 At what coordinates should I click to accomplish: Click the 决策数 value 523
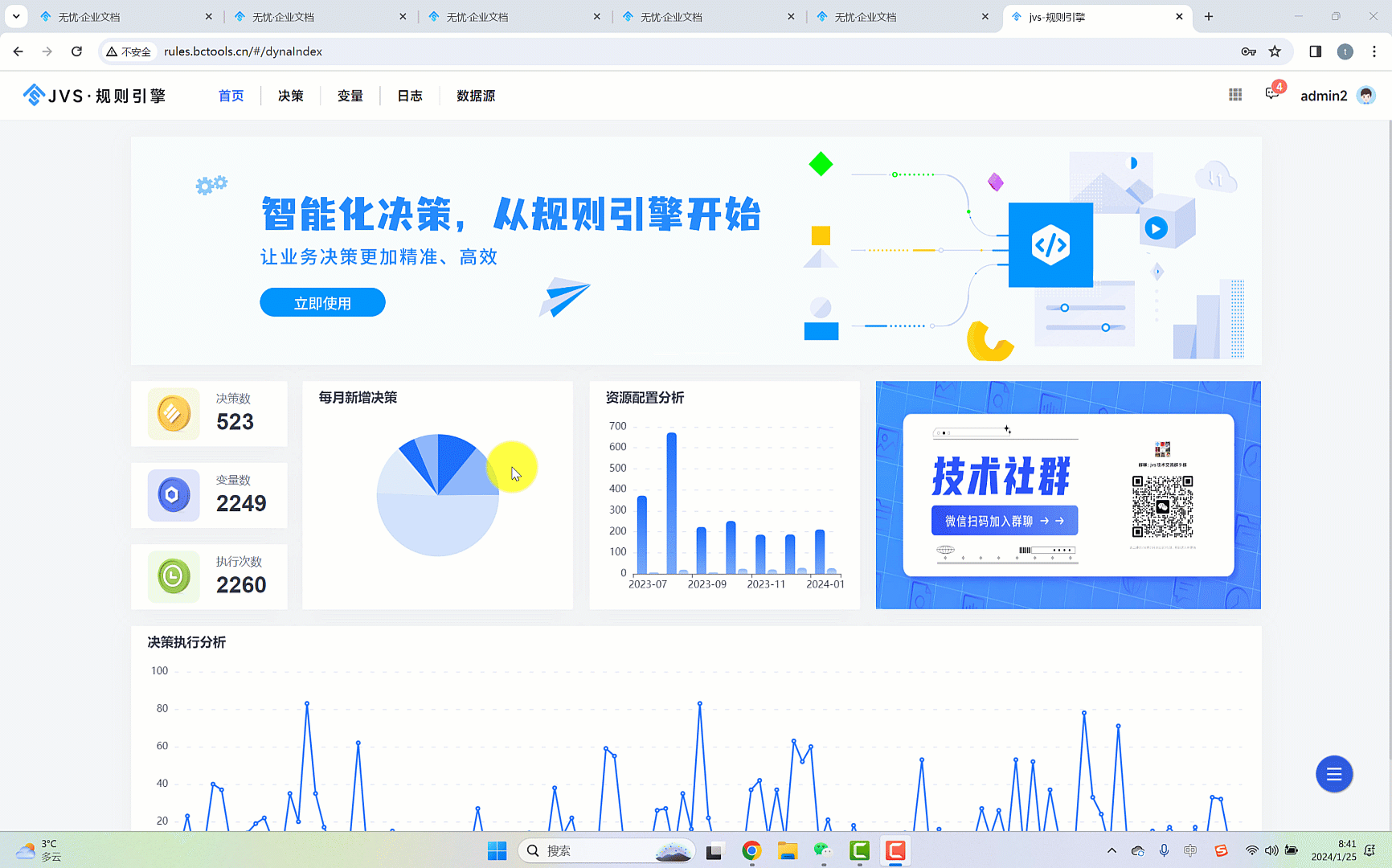tap(235, 422)
